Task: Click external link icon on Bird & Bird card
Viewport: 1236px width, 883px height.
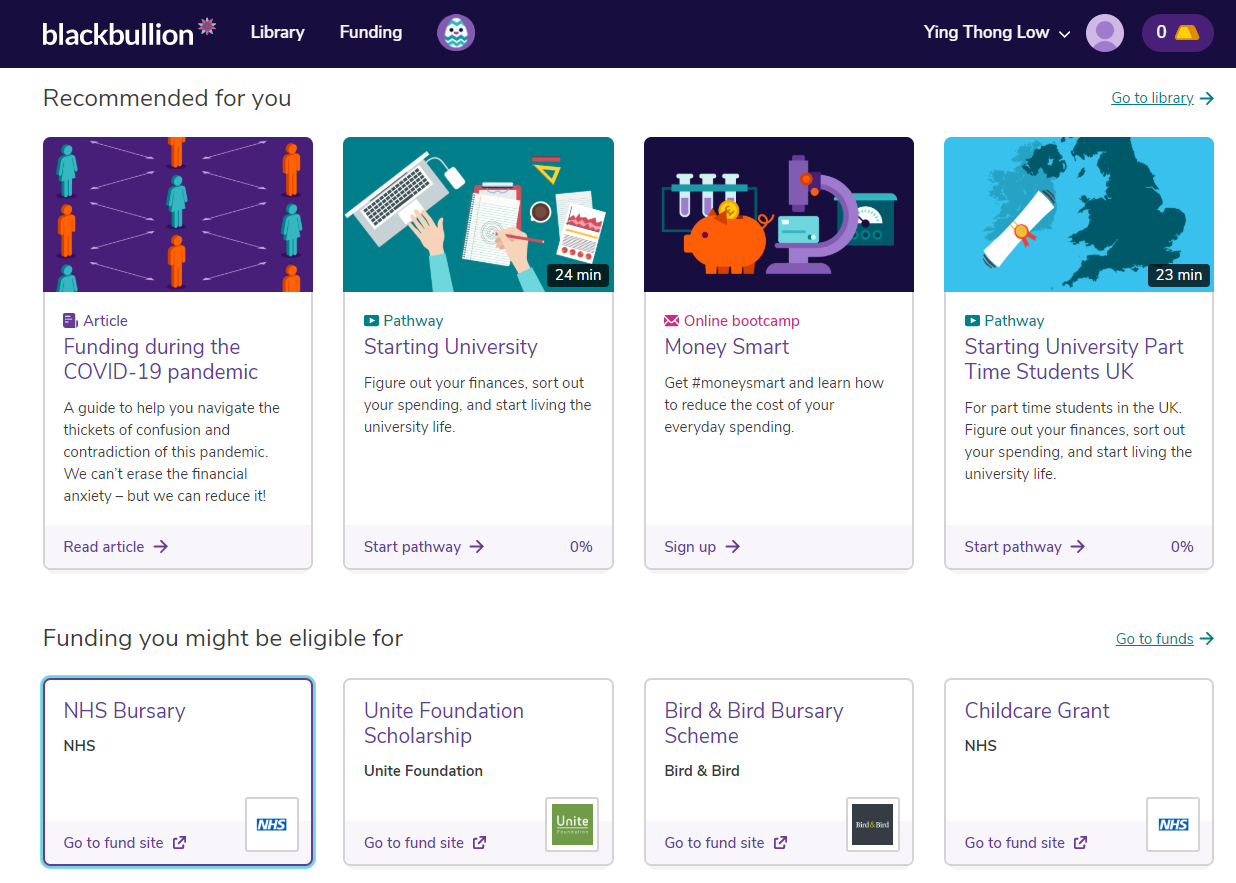Action: click(781, 843)
